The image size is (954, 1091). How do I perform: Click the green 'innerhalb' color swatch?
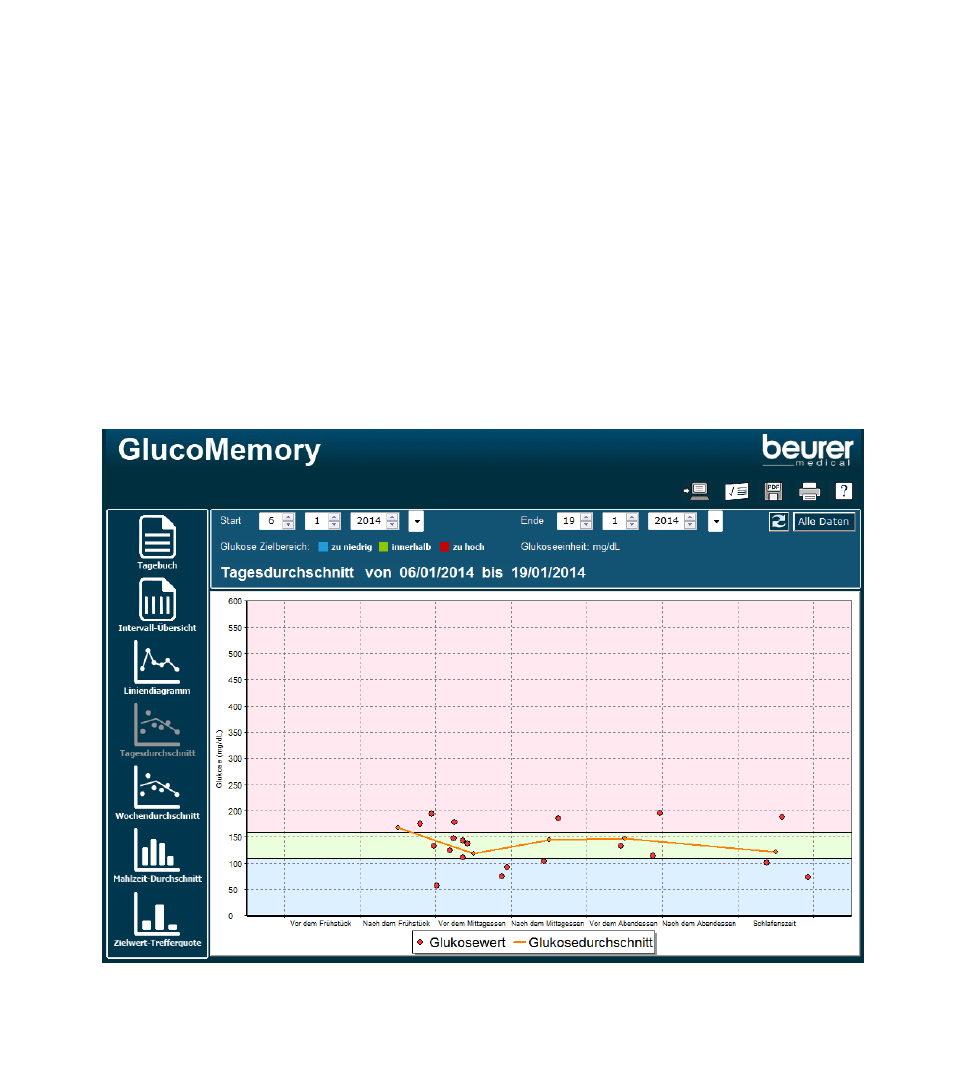[x=383, y=547]
